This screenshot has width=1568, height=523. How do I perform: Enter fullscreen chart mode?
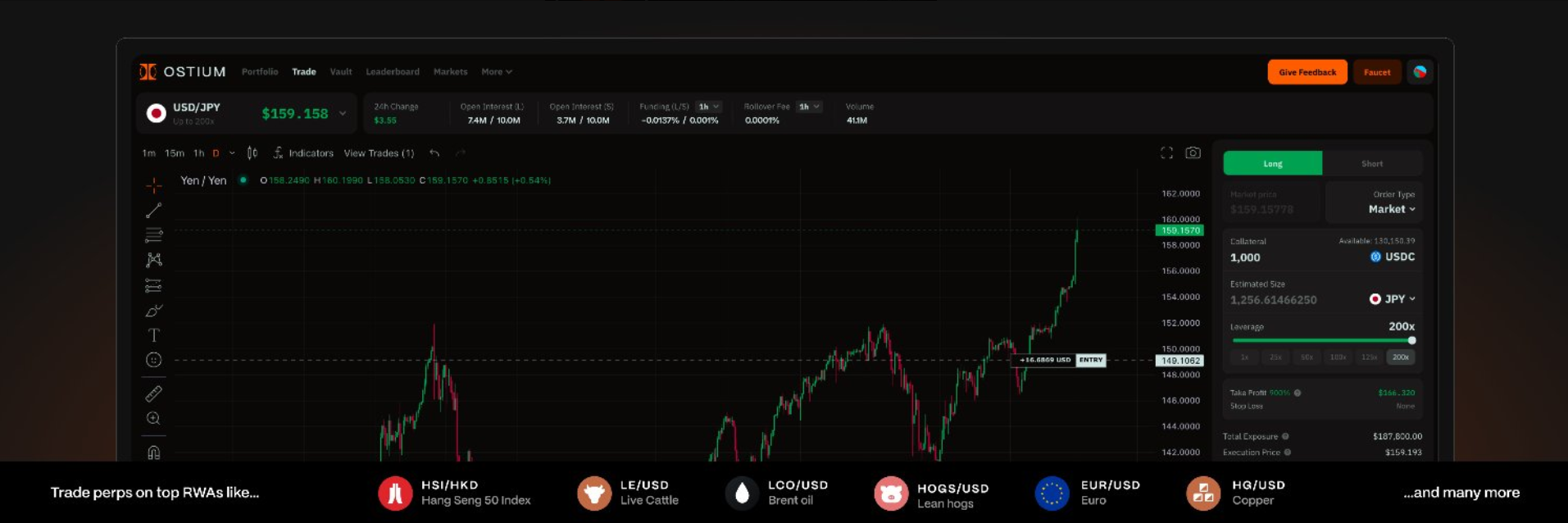(1166, 153)
